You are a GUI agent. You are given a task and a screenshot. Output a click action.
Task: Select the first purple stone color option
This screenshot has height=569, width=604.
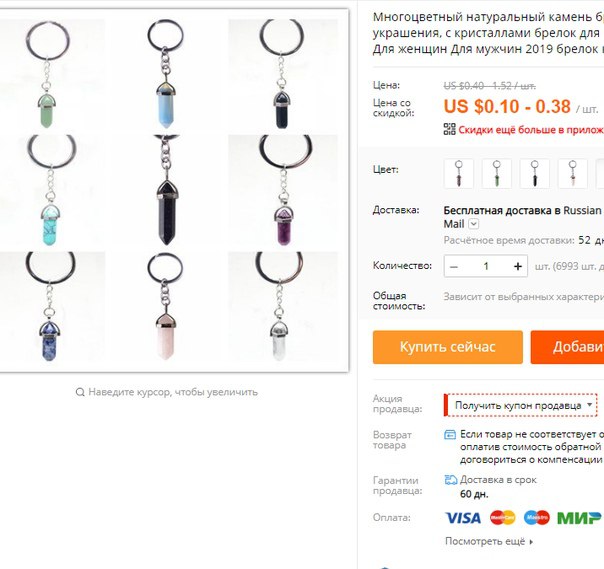(x=458, y=174)
